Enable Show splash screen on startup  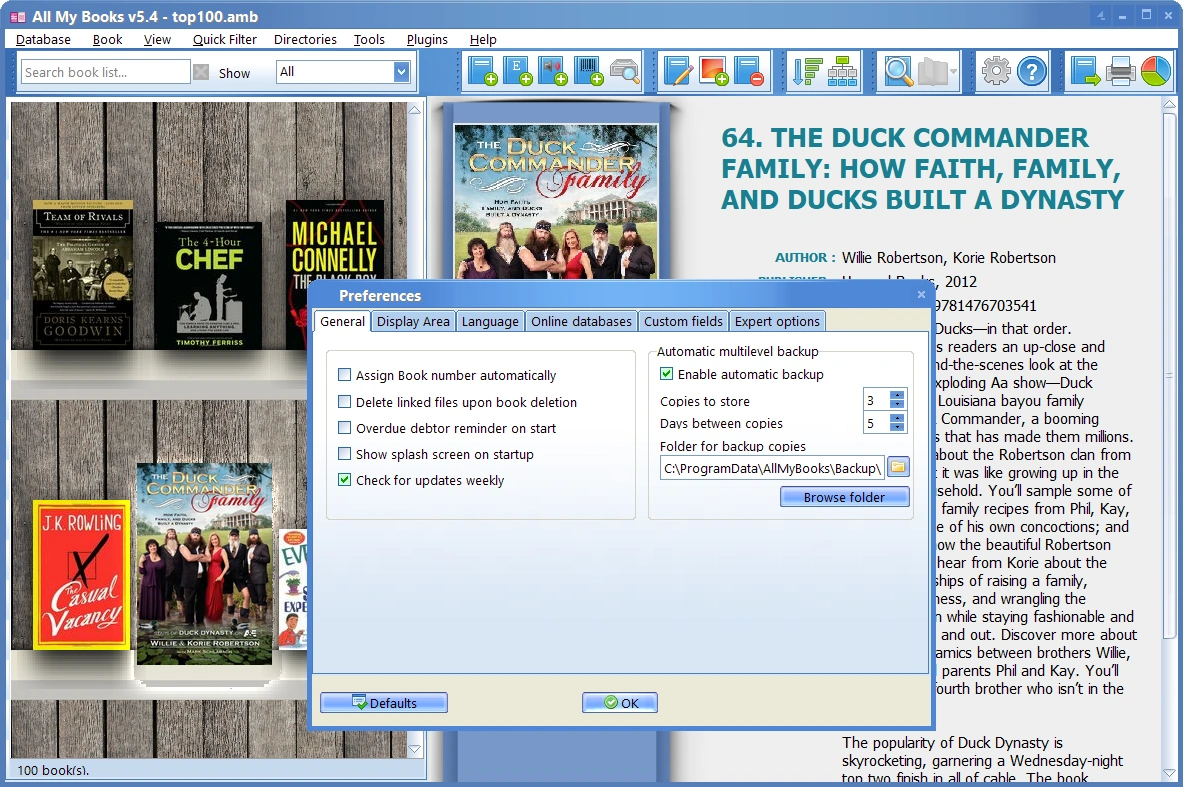[x=344, y=454]
